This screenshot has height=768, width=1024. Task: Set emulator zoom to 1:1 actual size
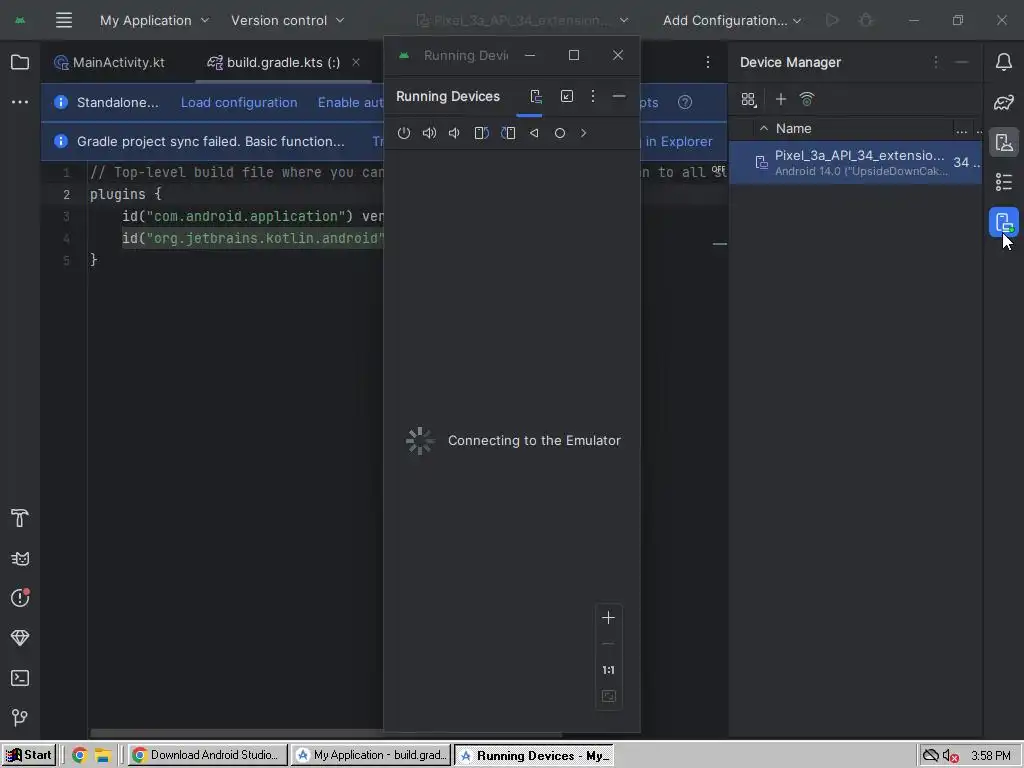pyautogui.click(x=608, y=670)
